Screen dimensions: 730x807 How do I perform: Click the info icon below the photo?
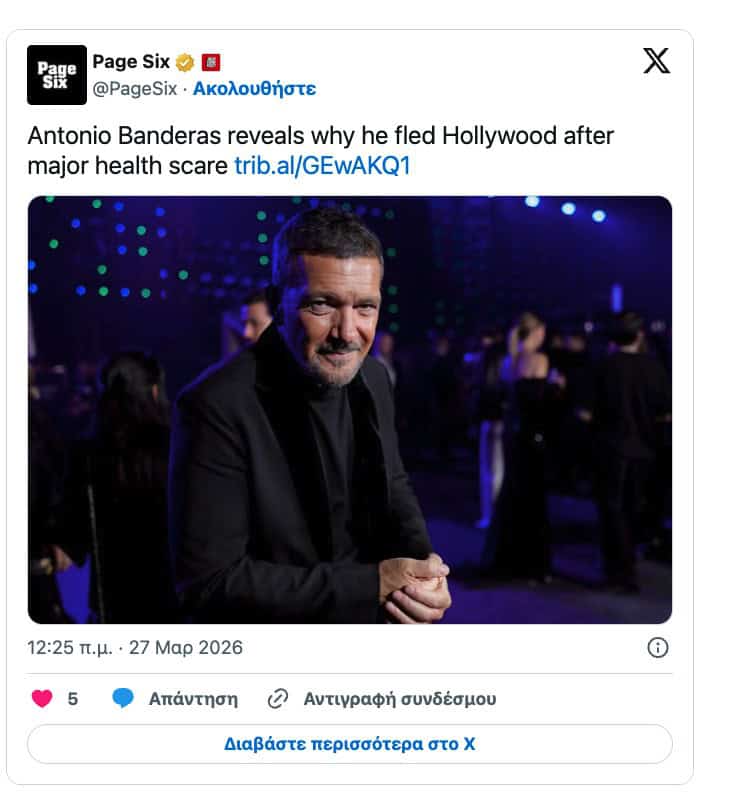pyautogui.click(x=657, y=648)
